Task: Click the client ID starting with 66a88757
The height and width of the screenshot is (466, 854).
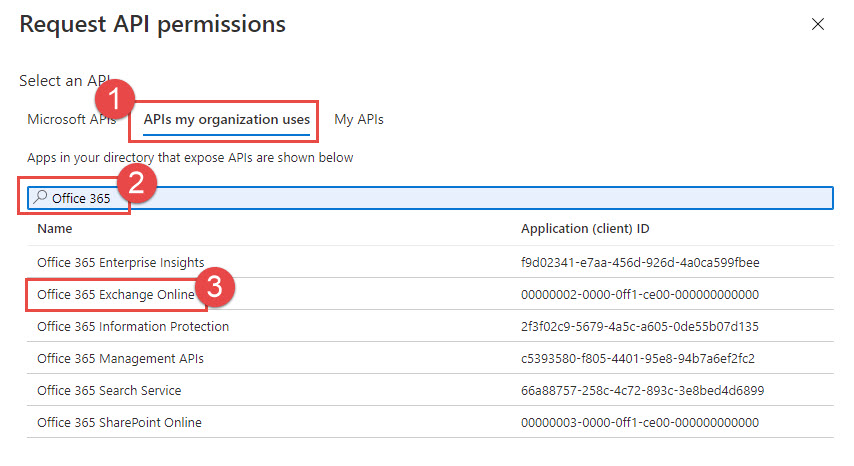Action: click(642, 390)
